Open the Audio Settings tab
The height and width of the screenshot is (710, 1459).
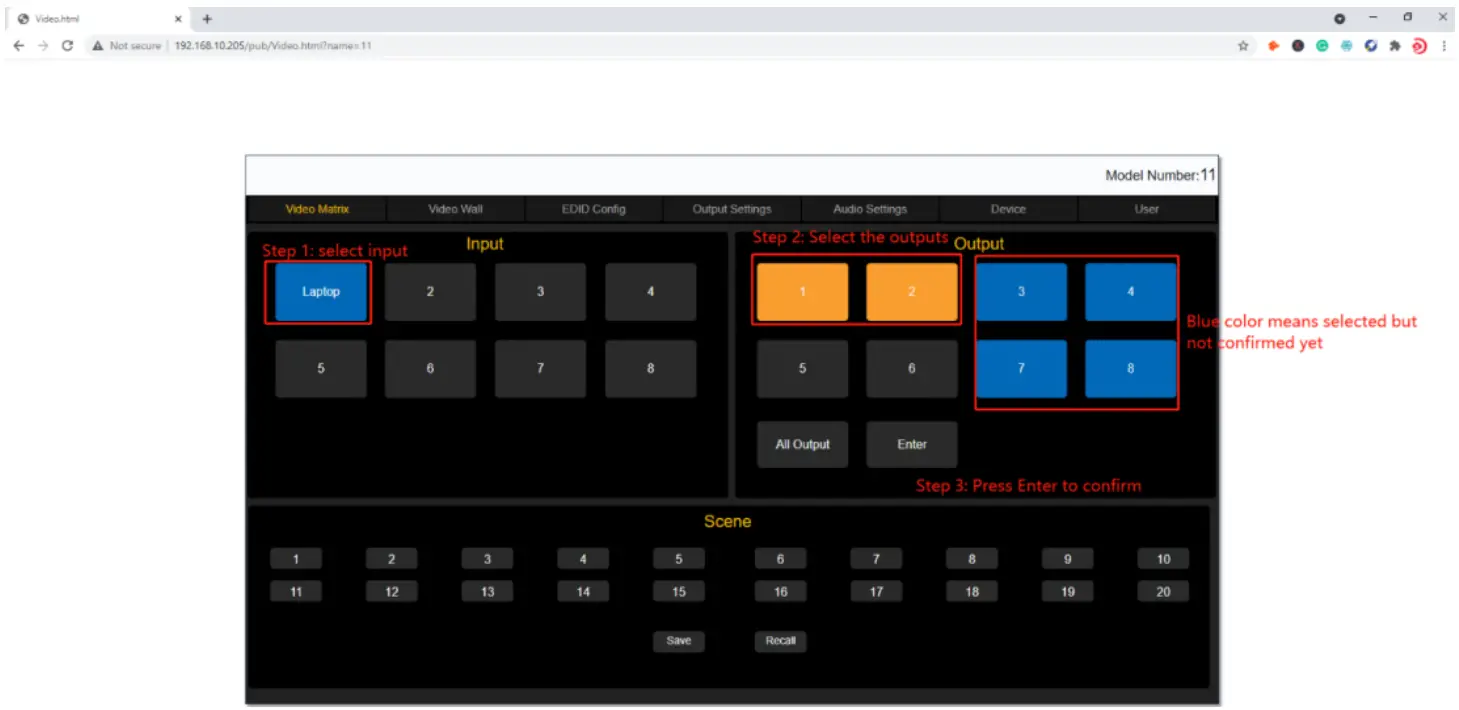(x=869, y=209)
